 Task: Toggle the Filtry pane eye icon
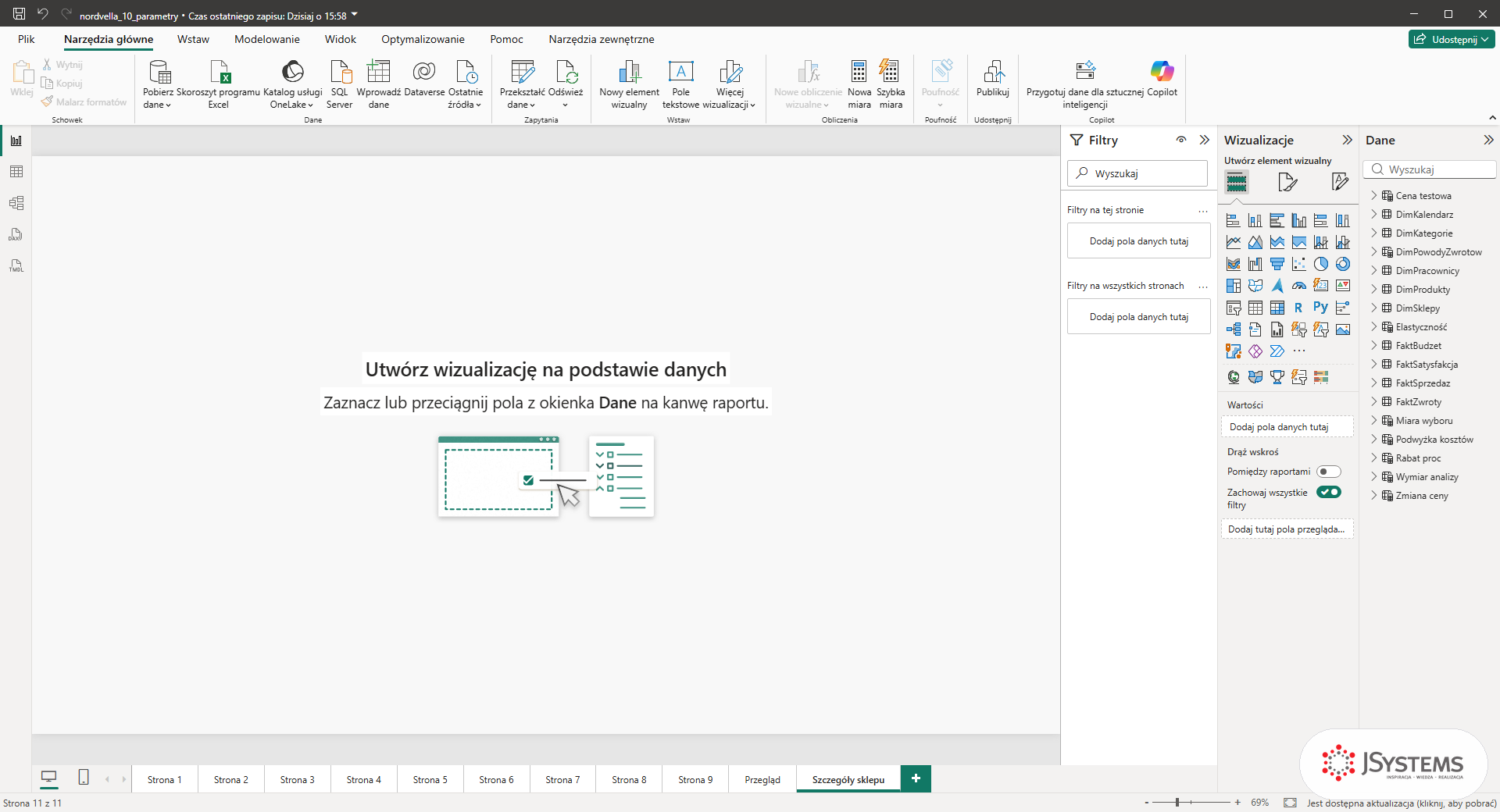click(x=1181, y=140)
